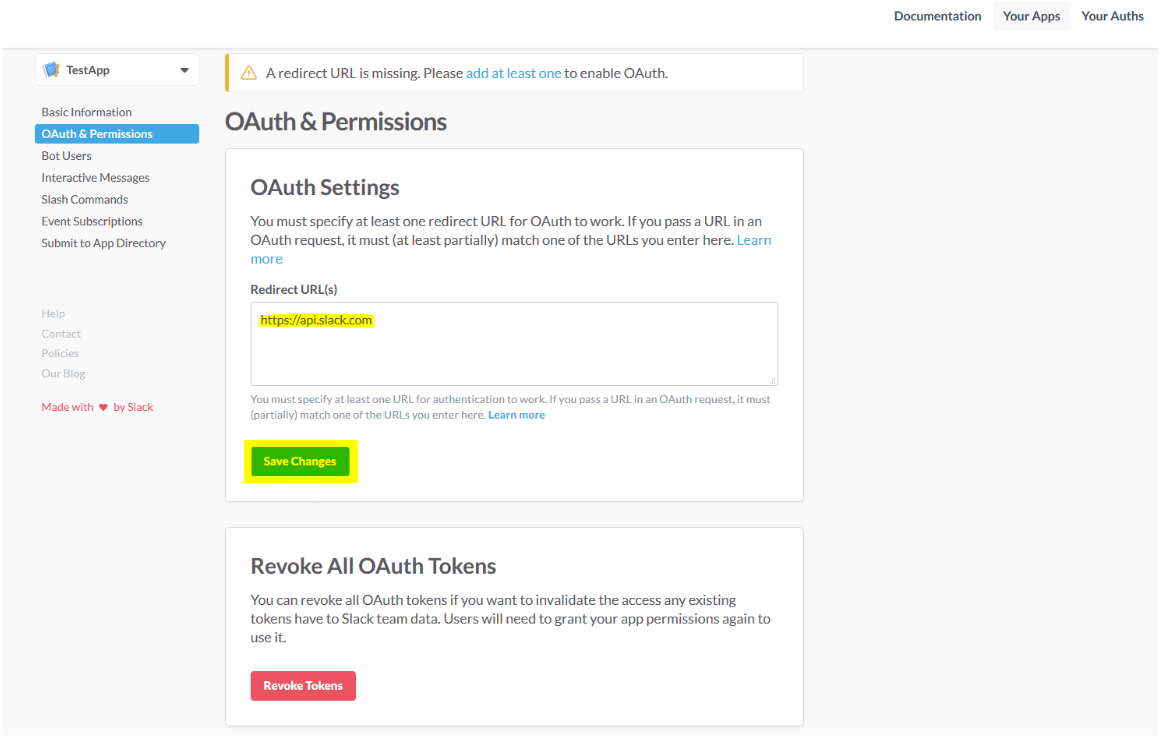This screenshot has height=743, width=1160.
Task: Open Basic Information in sidebar
Action: (87, 112)
